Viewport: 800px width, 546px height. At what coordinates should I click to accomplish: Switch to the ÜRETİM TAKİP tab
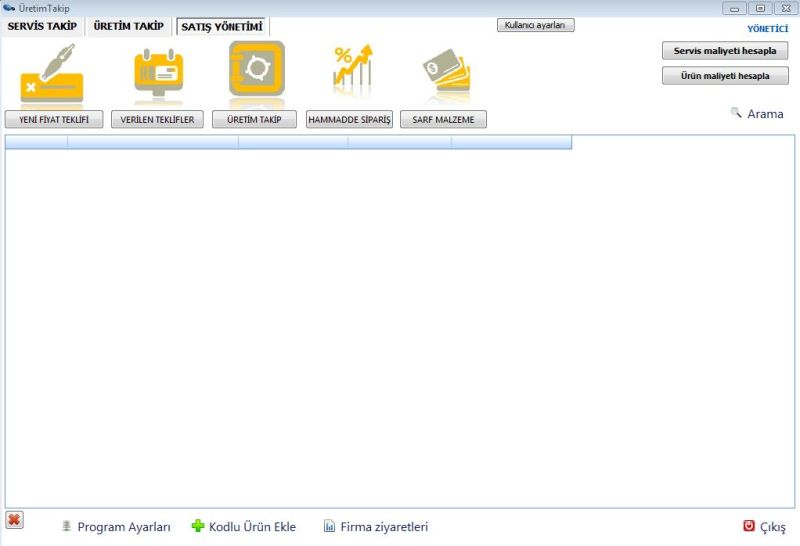(129, 26)
